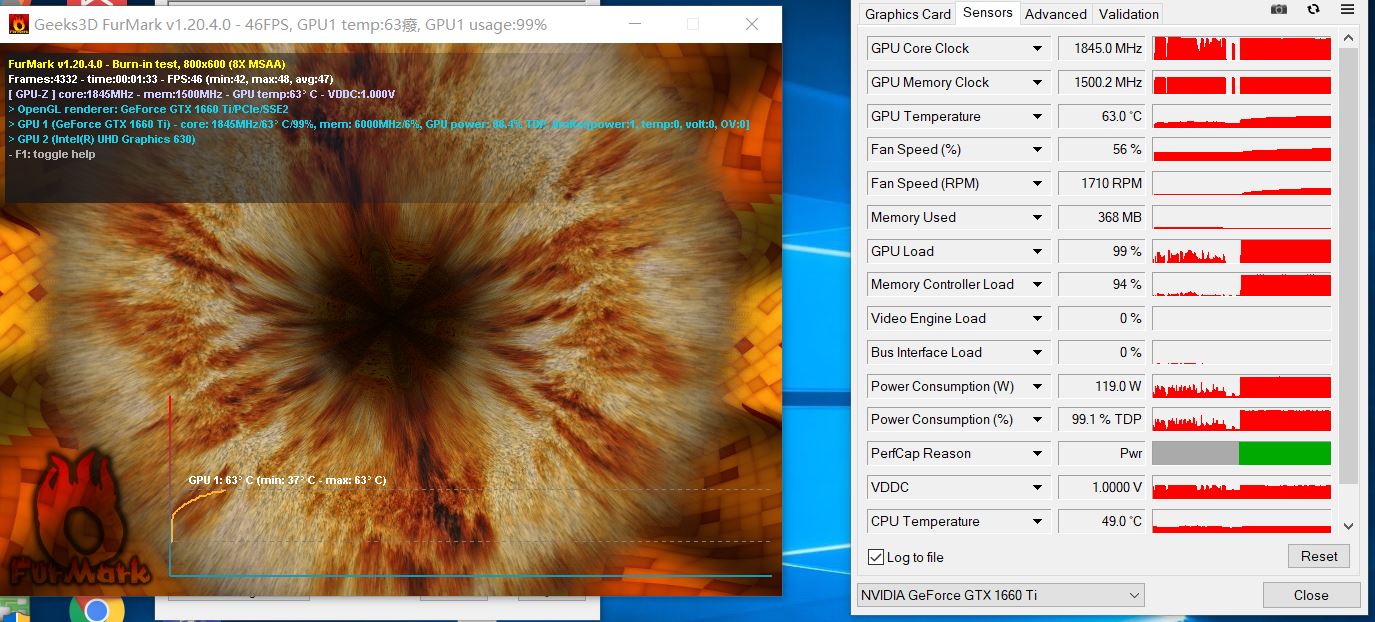Open the Power Consumption (W) dropdown

(1038, 386)
